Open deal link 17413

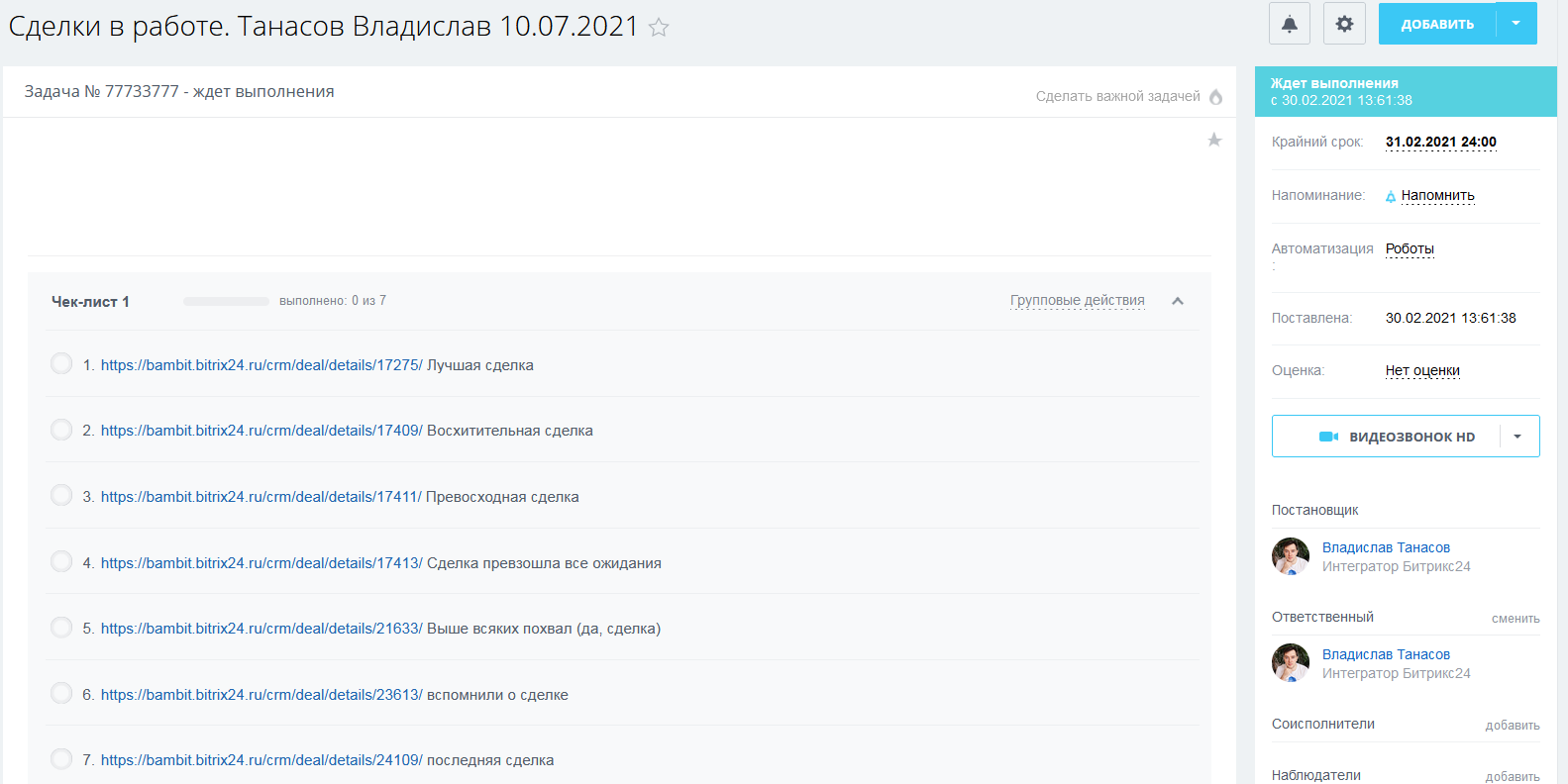coord(261,563)
